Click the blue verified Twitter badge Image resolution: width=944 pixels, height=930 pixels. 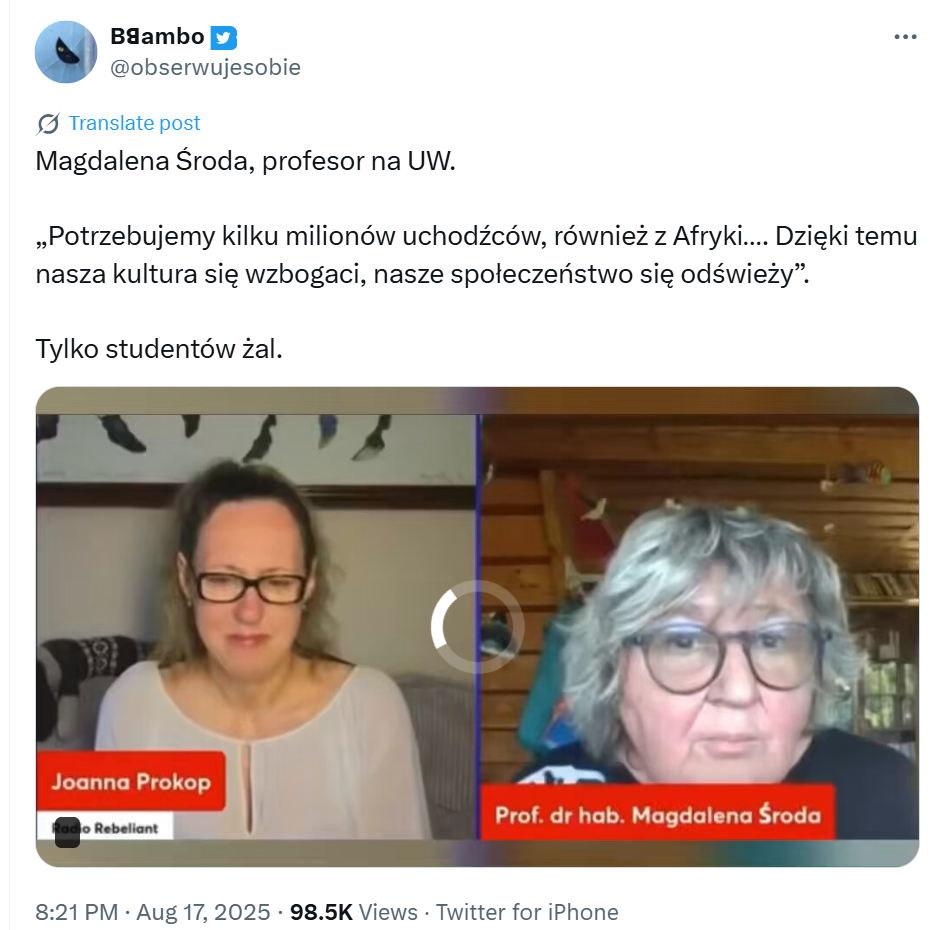(x=223, y=38)
